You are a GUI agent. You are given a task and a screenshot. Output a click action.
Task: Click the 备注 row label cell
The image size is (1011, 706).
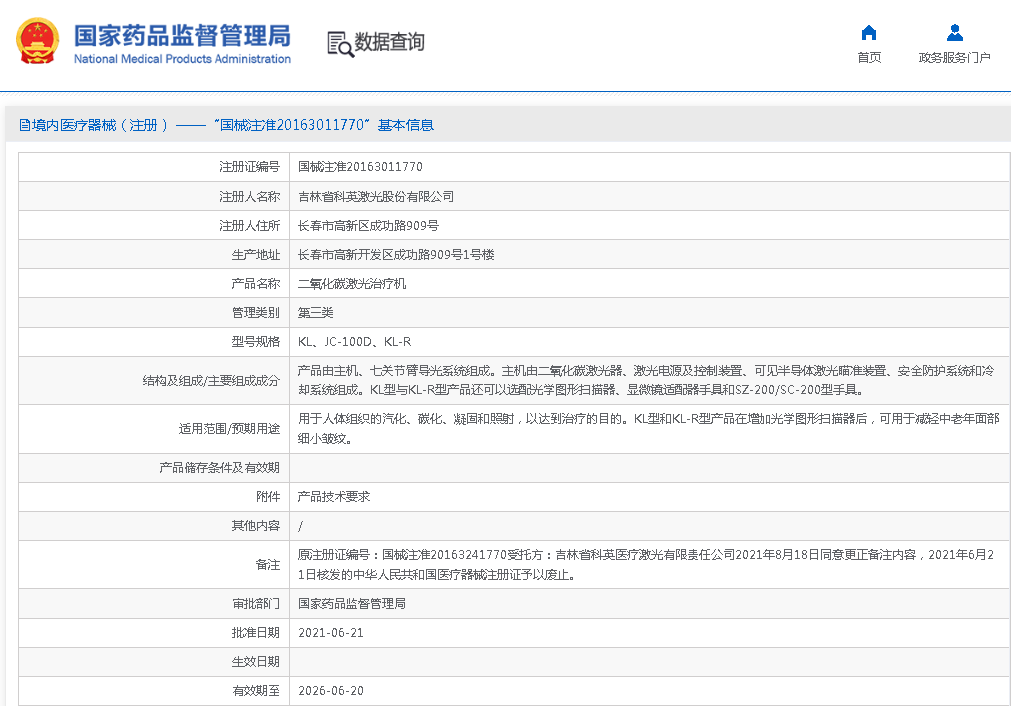pyautogui.click(x=267, y=565)
